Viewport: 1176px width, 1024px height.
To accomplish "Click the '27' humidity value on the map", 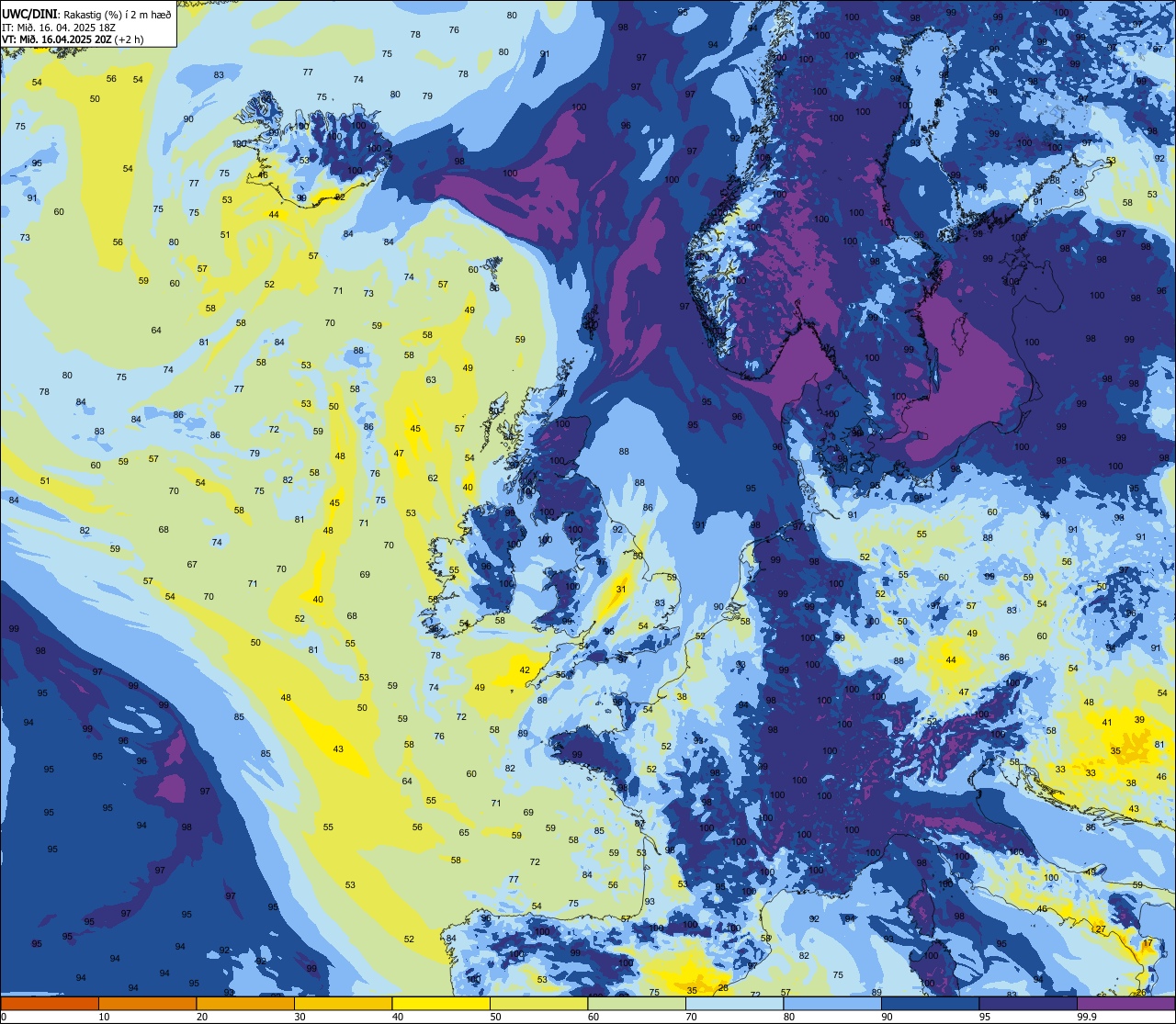I will (x=1101, y=929).
